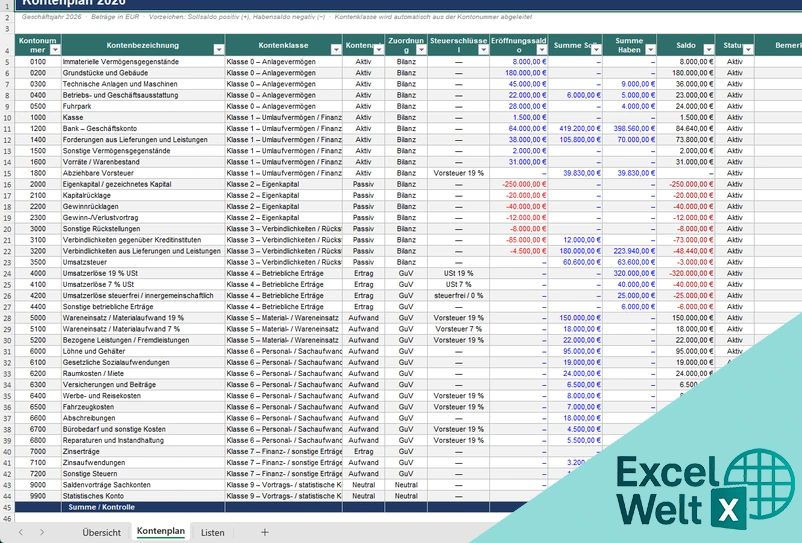Select cell 'Statisches Konto' row 9900 number
This screenshot has width=802, height=543.
tap(38, 496)
